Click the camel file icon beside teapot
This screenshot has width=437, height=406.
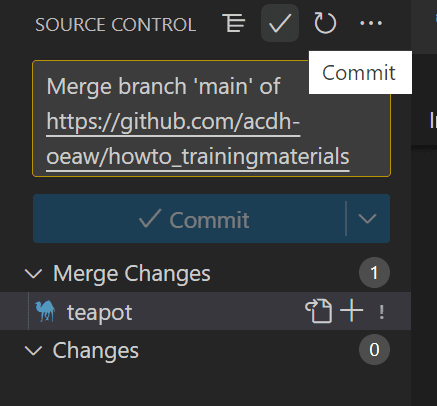point(45,311)
